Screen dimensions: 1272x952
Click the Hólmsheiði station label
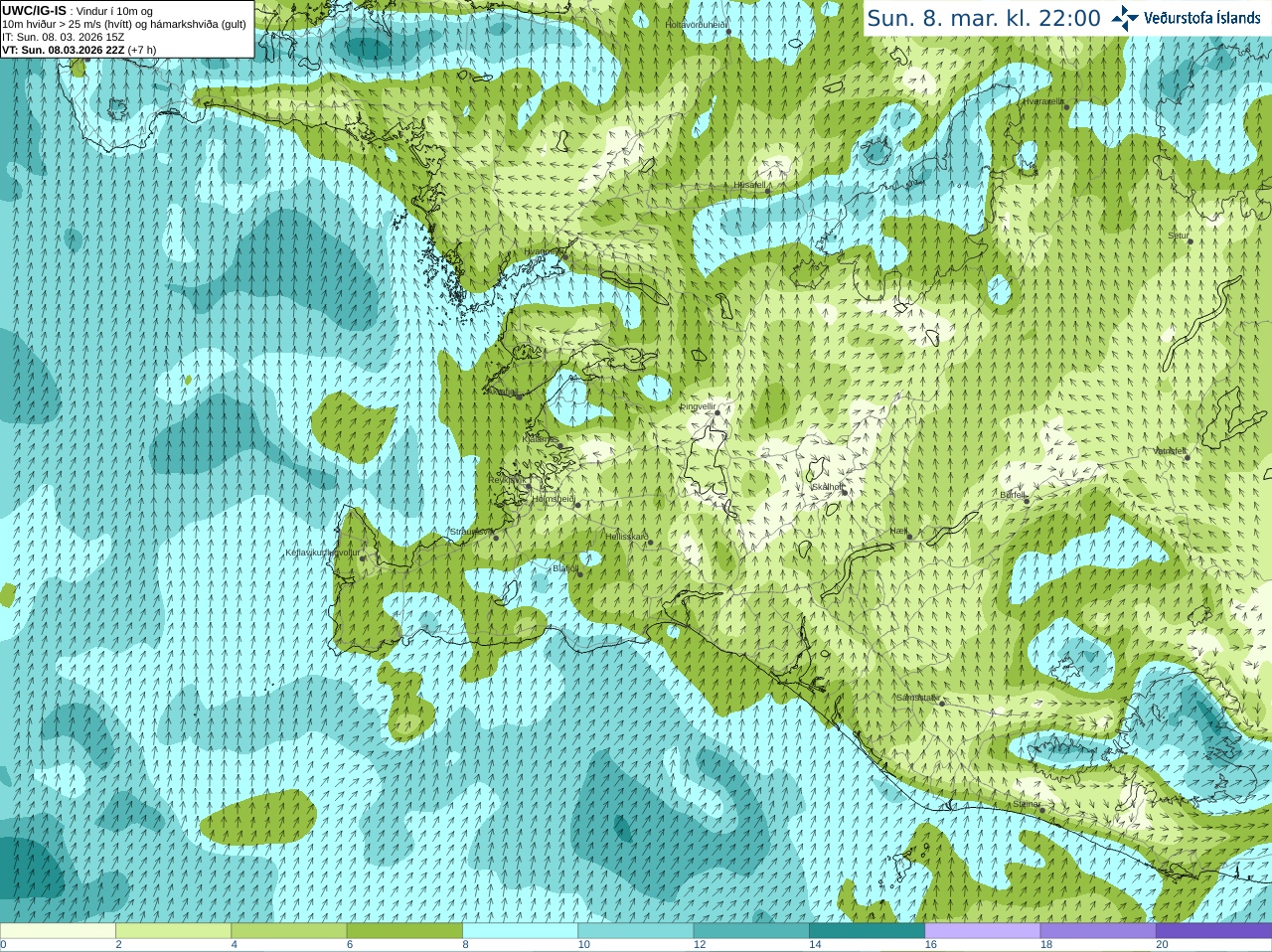point(554,499)
